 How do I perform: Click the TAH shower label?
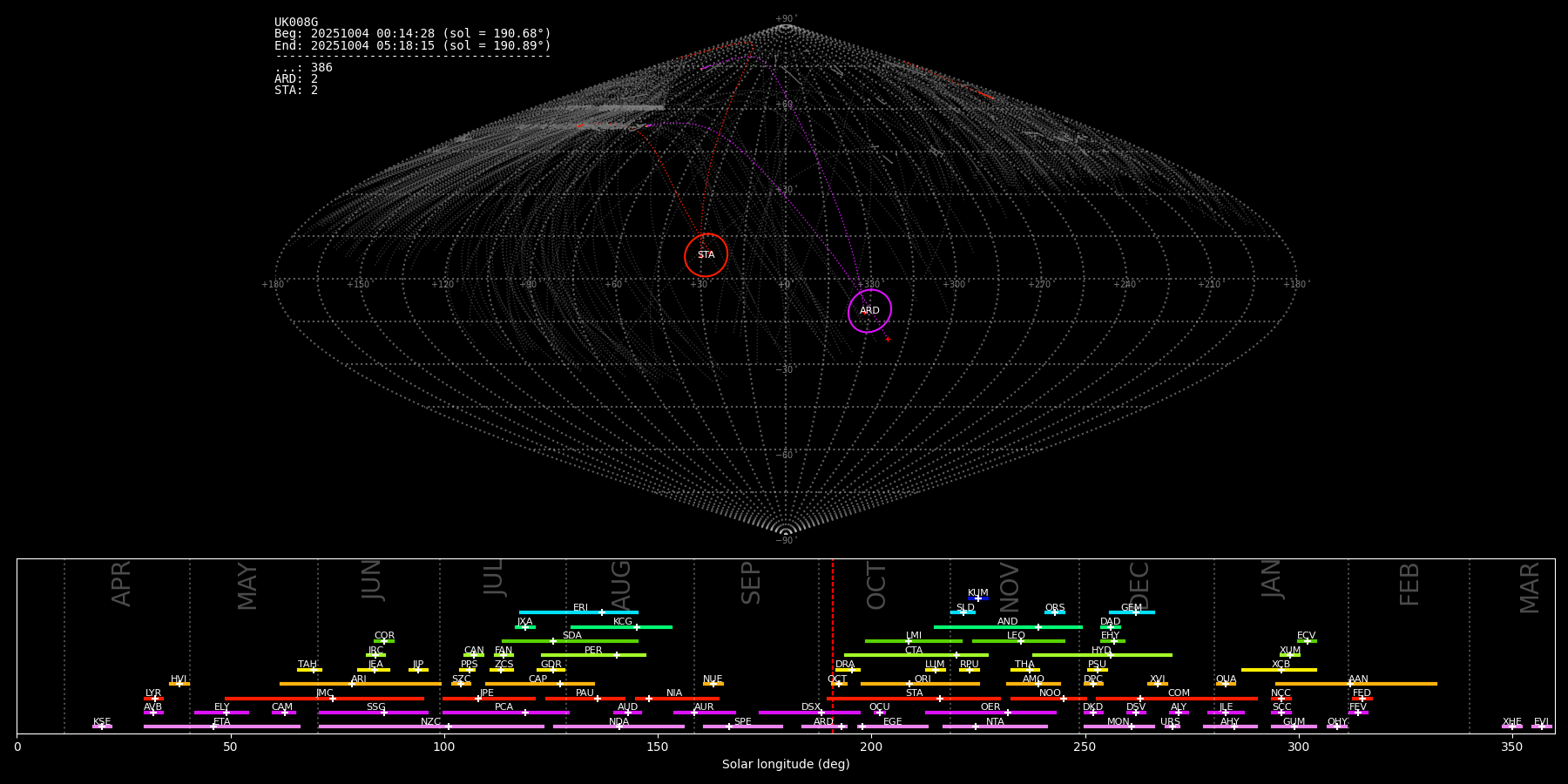coord(308,665)
